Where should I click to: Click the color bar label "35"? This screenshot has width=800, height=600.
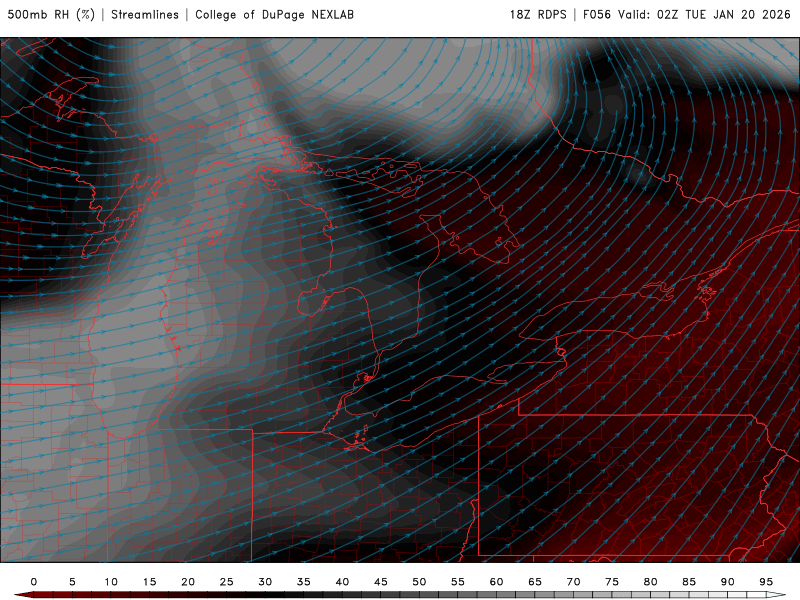pyautogui.click(x=304, y=582)
